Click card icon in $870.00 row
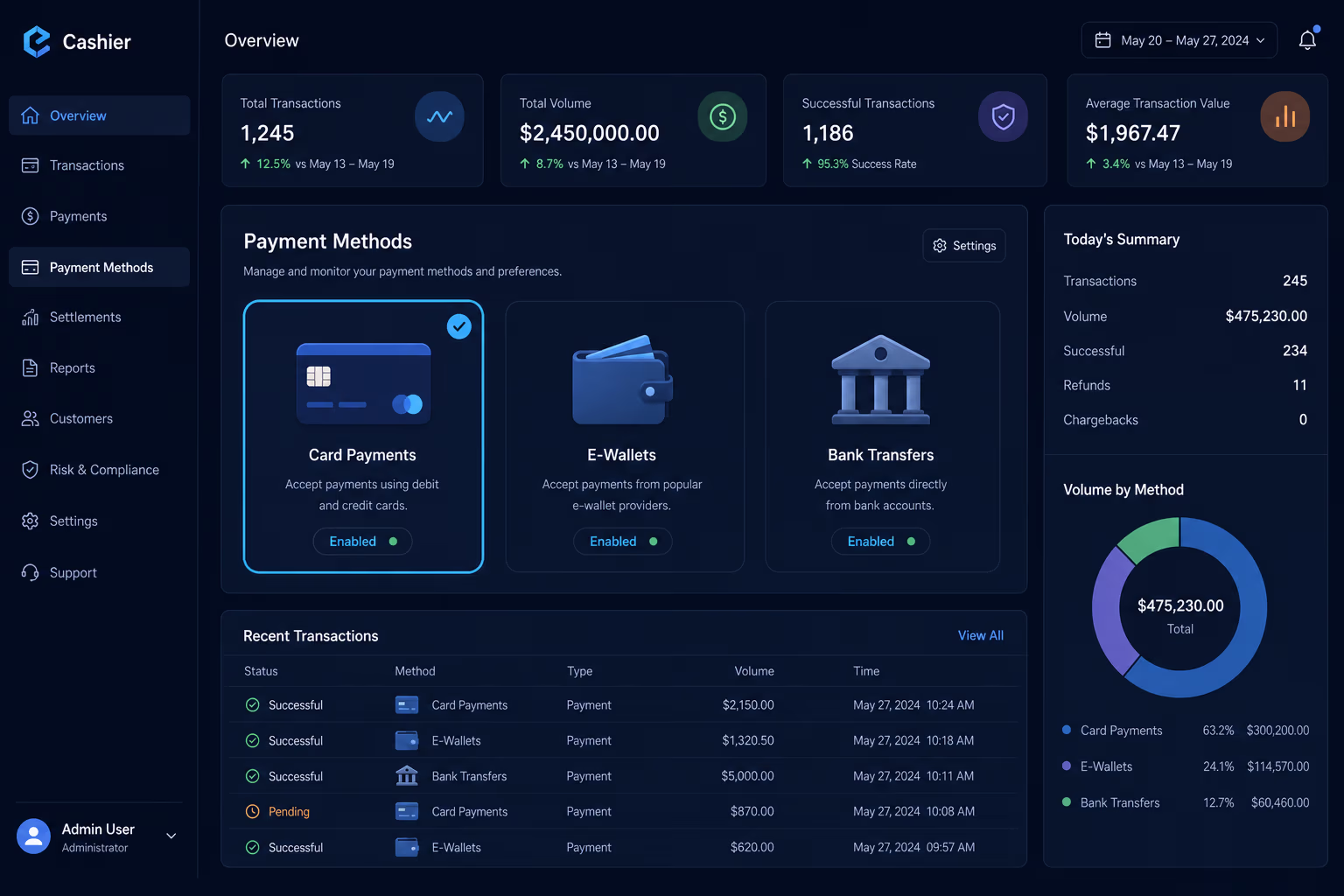 click(407, 811)
